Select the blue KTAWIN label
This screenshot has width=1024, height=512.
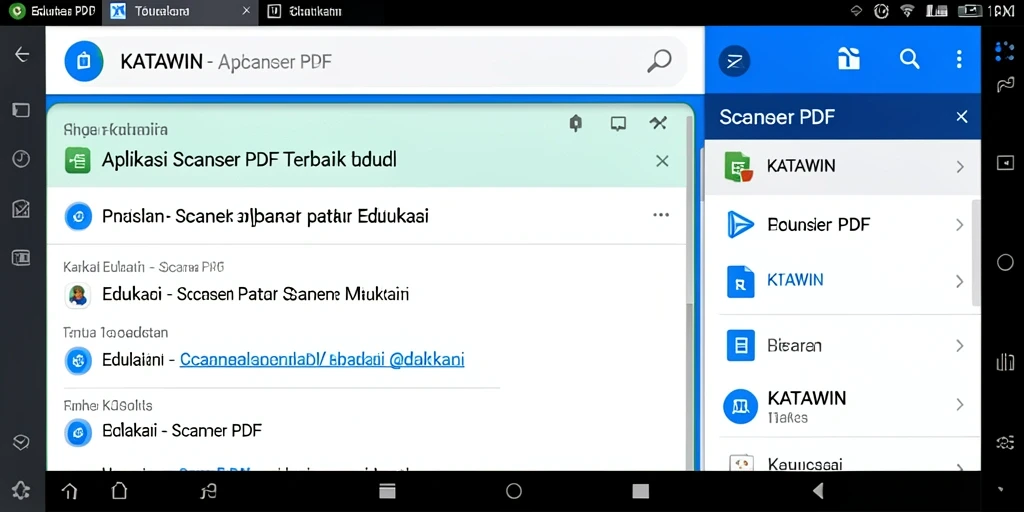click(x=795, y=280)
